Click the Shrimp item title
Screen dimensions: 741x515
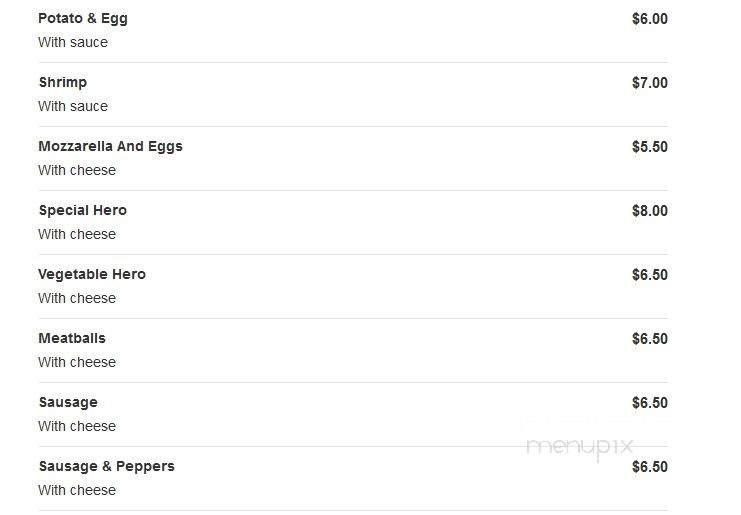pyautogui.click(x=63, y=82)
